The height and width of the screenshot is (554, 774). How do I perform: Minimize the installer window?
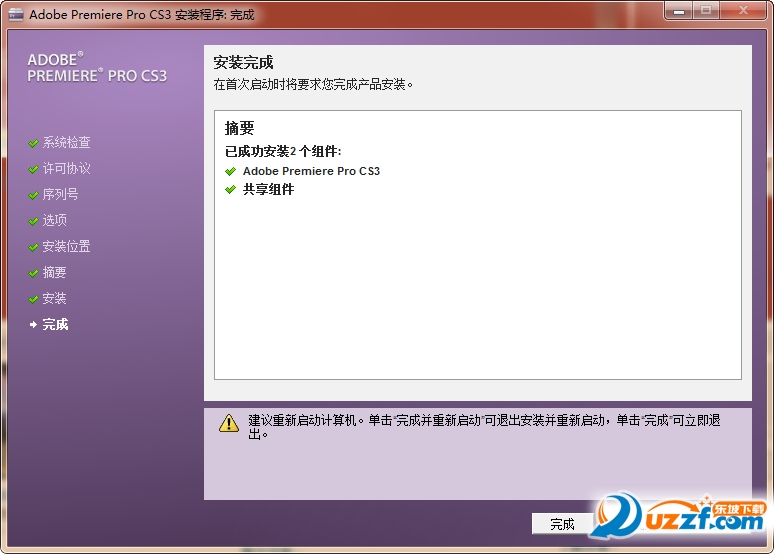point(679,11)
